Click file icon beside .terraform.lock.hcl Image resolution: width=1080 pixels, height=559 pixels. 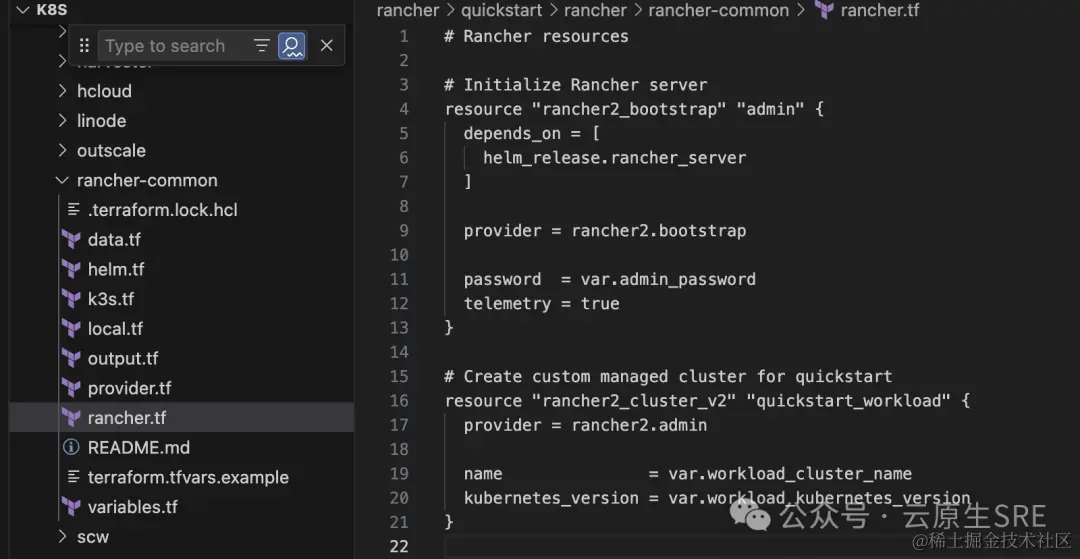73,210
